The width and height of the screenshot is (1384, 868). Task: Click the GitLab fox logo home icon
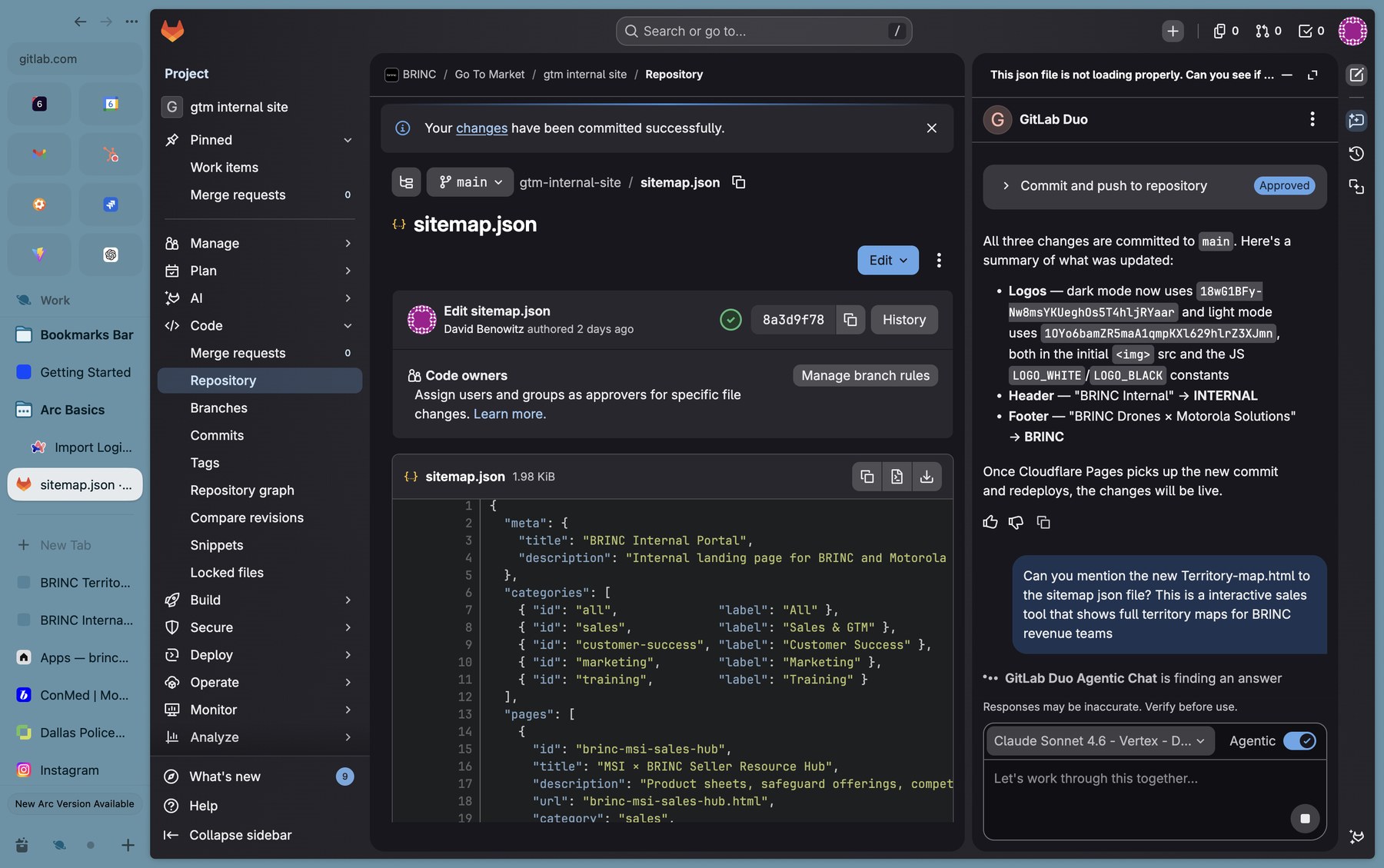(x=172, y=31)
